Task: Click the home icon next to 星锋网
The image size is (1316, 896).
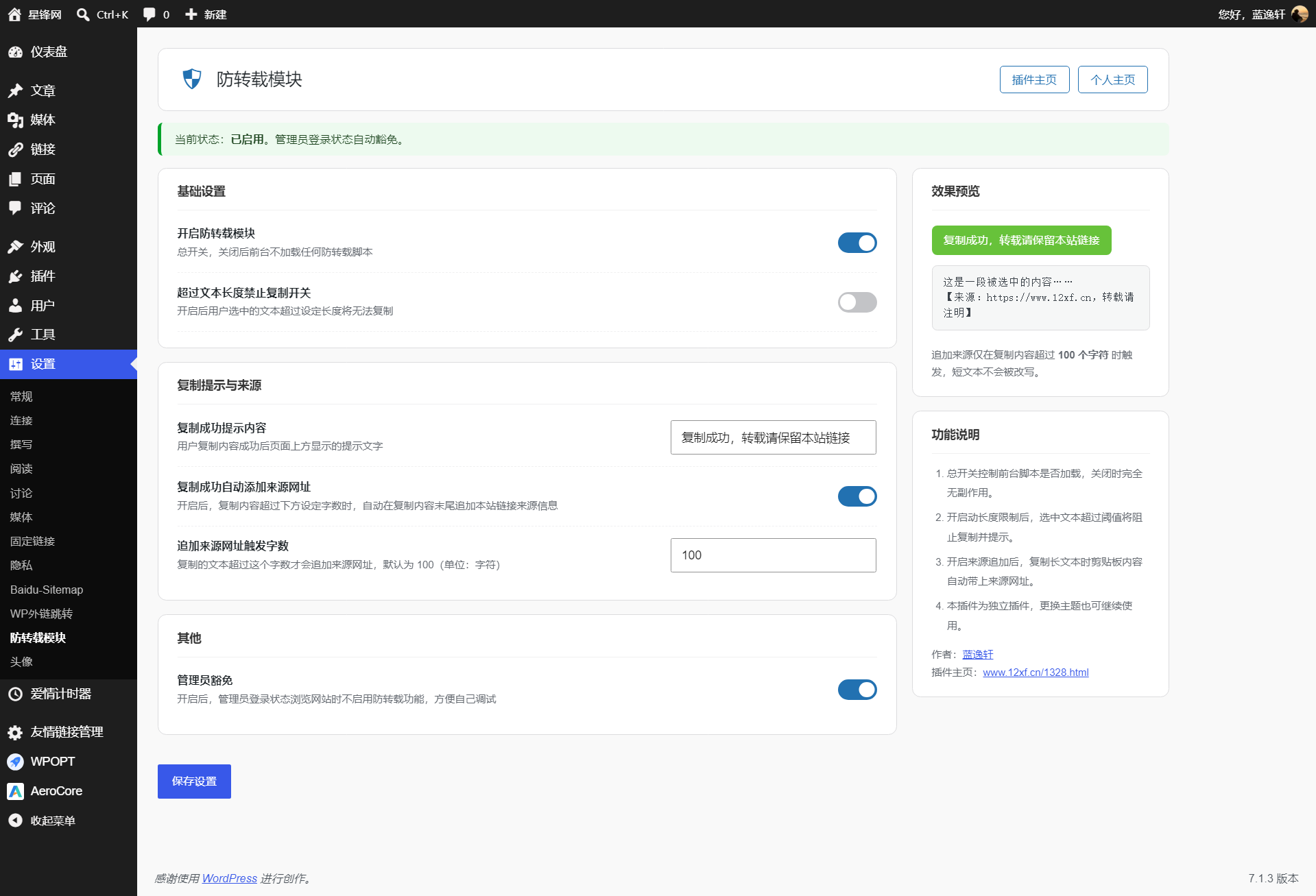Action: 14,14
